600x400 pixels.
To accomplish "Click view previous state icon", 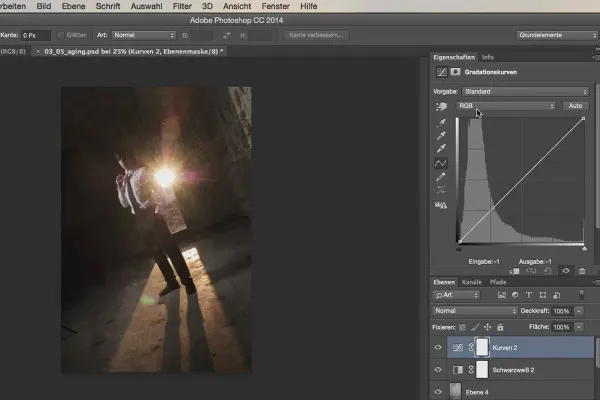I will [x=531, y=271].
